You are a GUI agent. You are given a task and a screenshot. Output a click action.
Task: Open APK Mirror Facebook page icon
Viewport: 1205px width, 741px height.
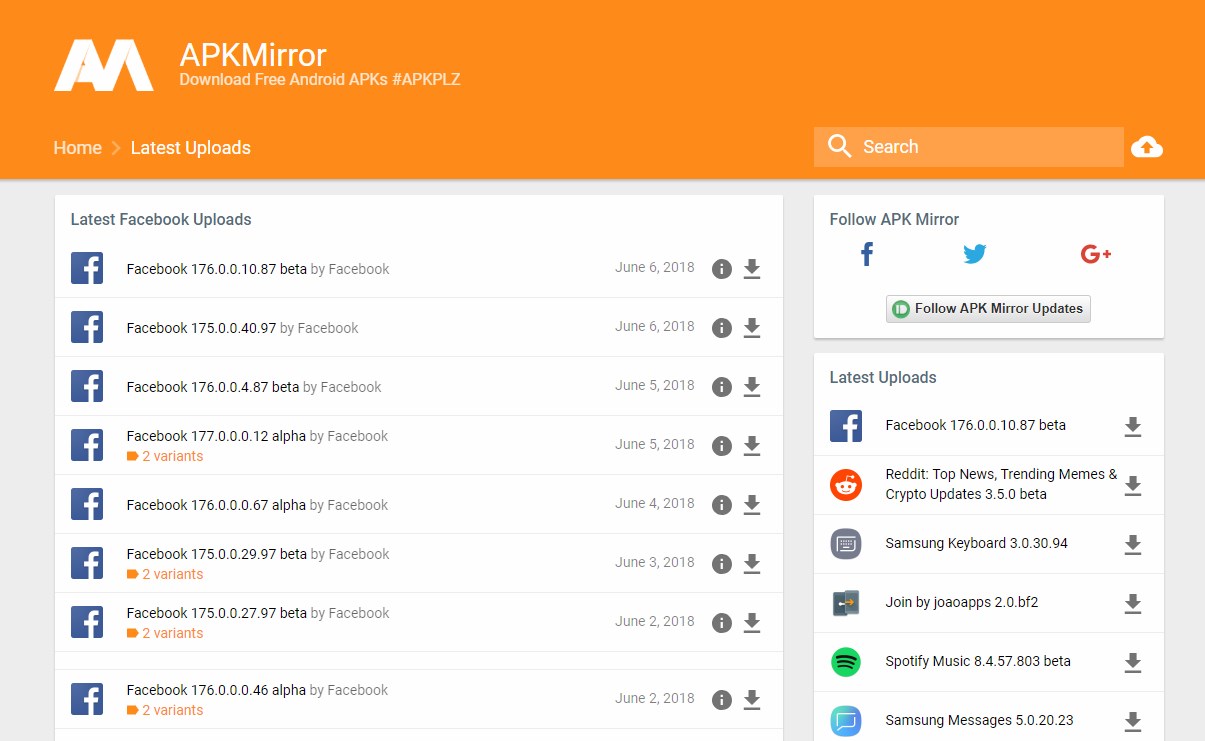867,254
